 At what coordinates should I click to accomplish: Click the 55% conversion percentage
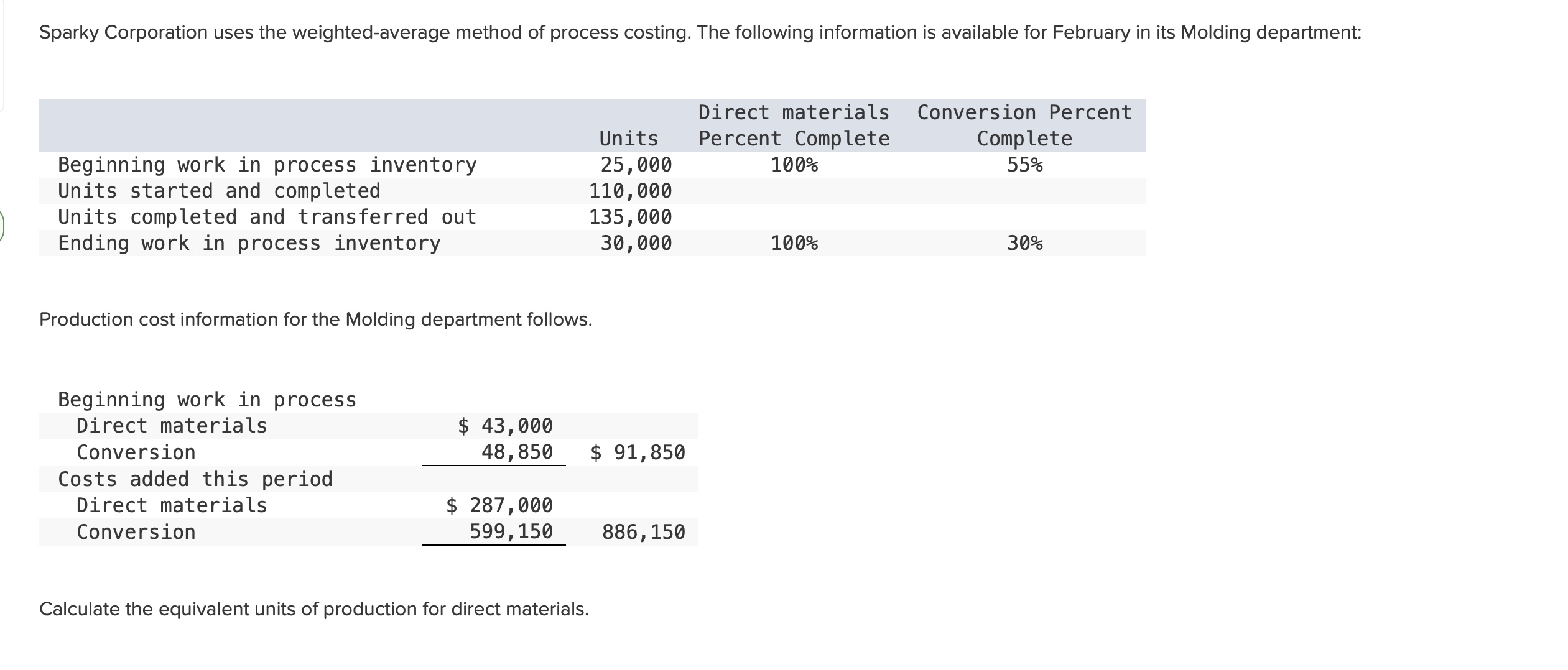[x=1025, y=165]
